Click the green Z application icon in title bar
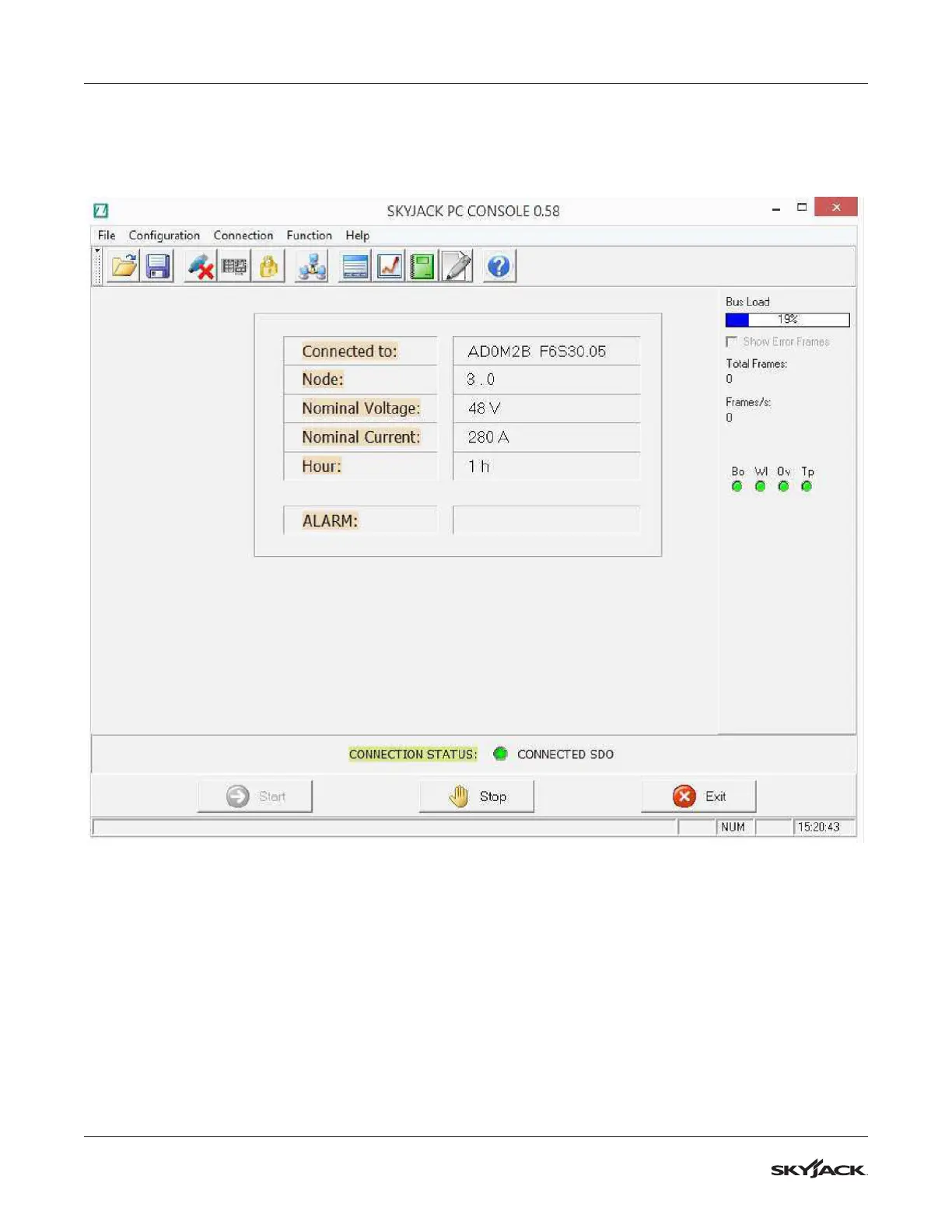This screenshot has width=952, height=1232. pyautogui.click(x=101, y=211)
